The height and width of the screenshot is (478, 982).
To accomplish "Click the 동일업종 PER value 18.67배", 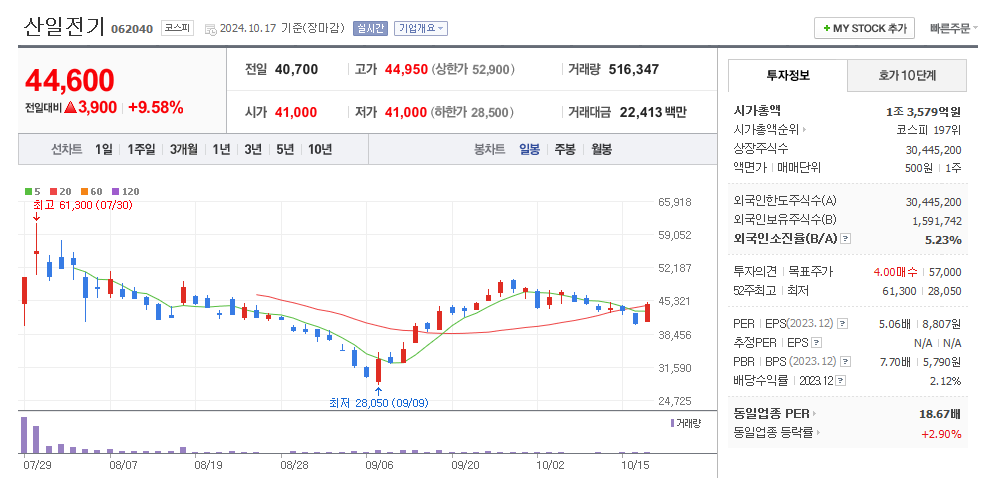I will (x=940, y=414).
